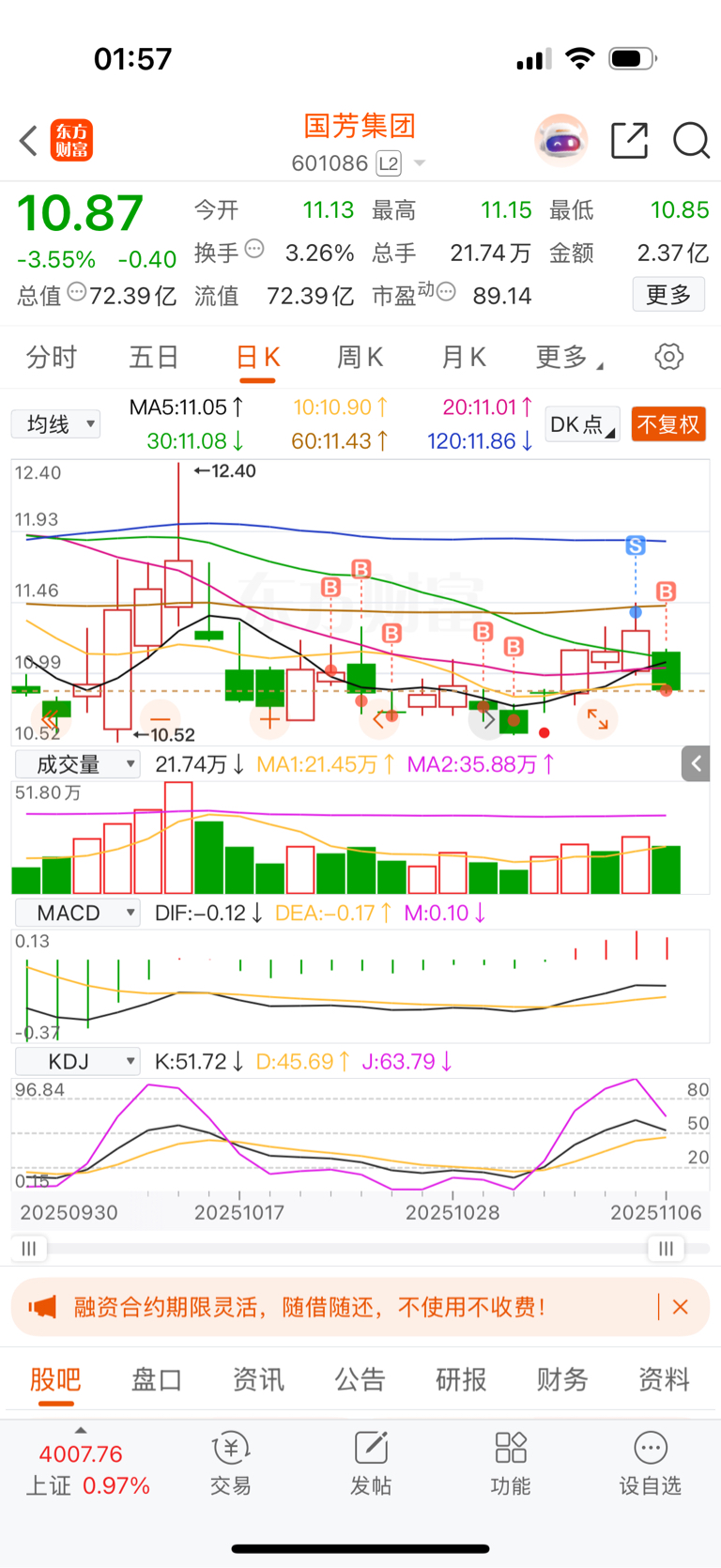The height and width of the screenshot is (1568, 721).
Task: Open the 研报 tab
Action: [x=461, y=1379]
